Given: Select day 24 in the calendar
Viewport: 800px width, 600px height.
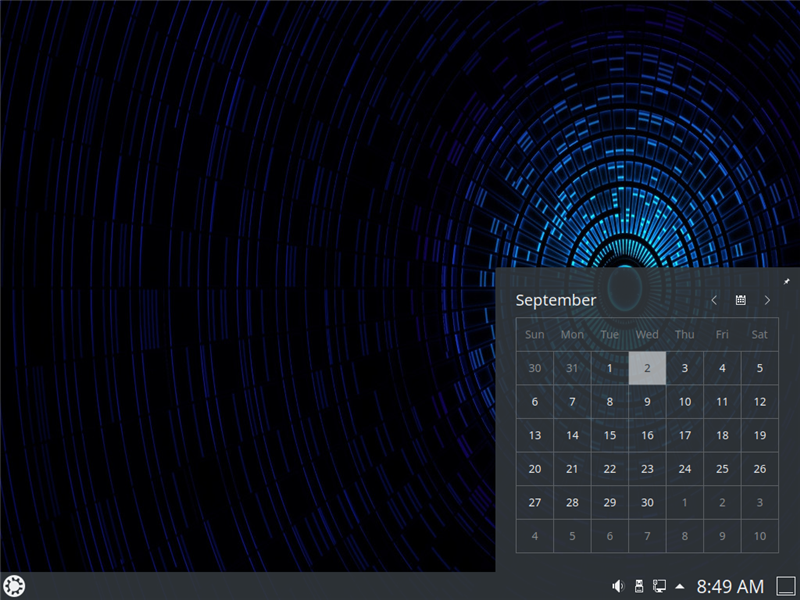Looking at the screenshot, I should [x=685, y=469].
